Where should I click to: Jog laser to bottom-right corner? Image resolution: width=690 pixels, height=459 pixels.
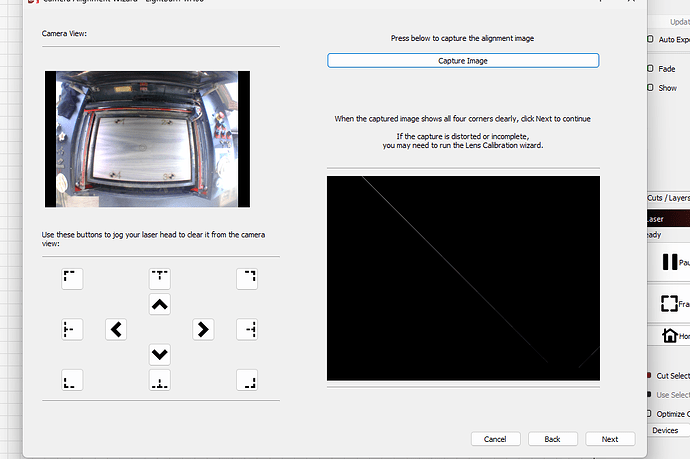click(x=247, y=380)
